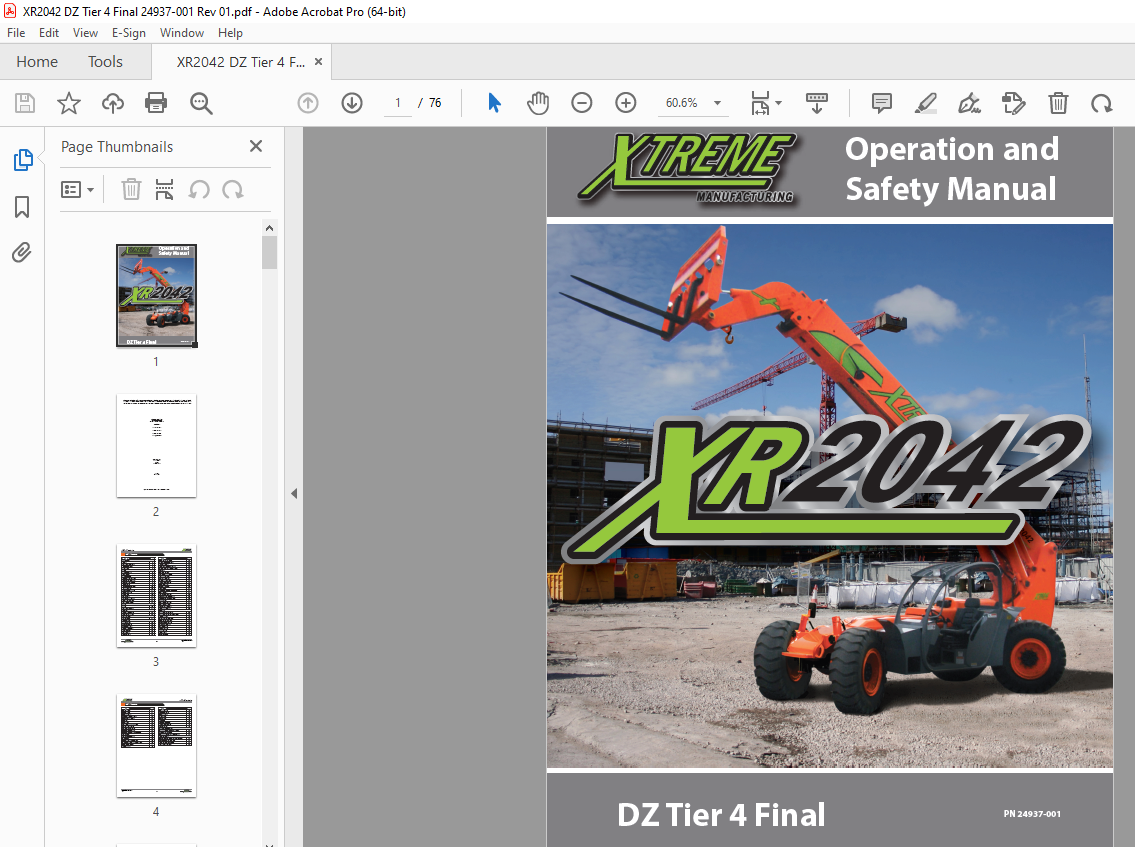1135x847 pixels.
Task: Rotate page clockwise in main toolbar
Action: point(1102,103)
